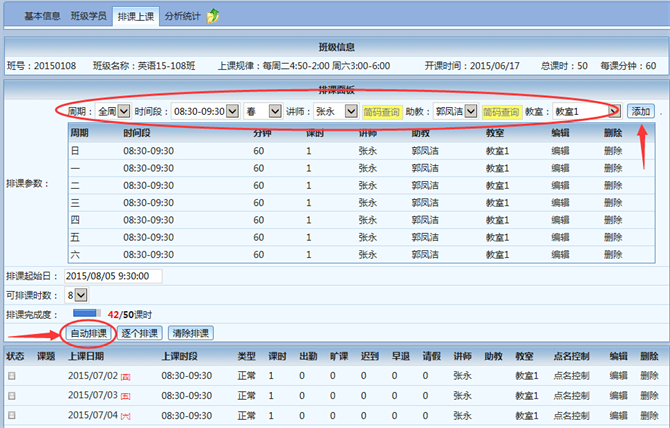Click the red weekday icon beside 2015/07/03
This screenshot has width=670, height=428.
click(126, 396)
